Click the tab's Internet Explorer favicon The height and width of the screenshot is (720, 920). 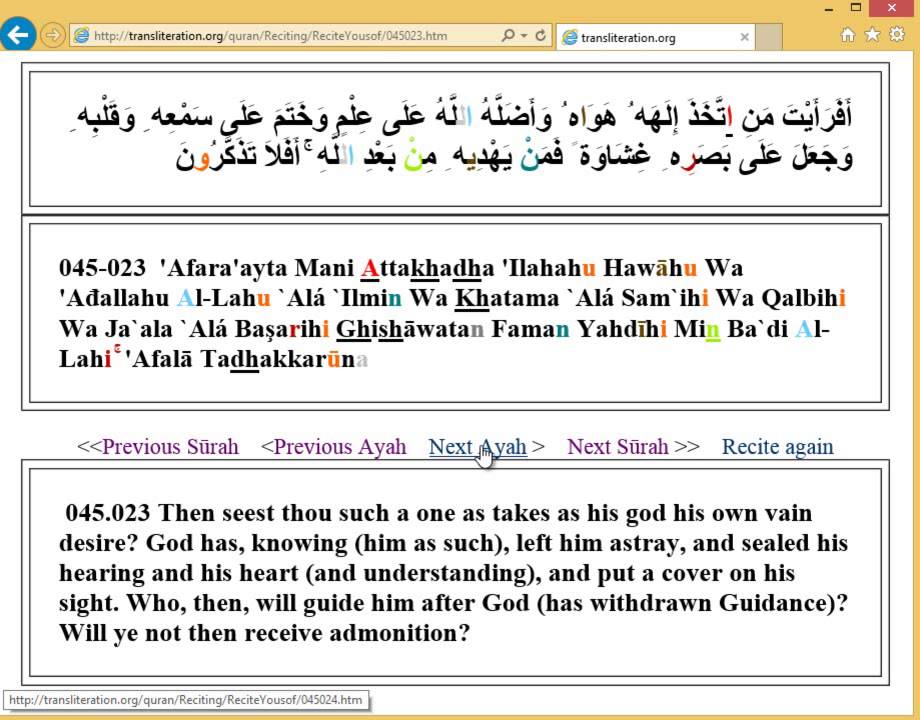click(x=569, y=38)
